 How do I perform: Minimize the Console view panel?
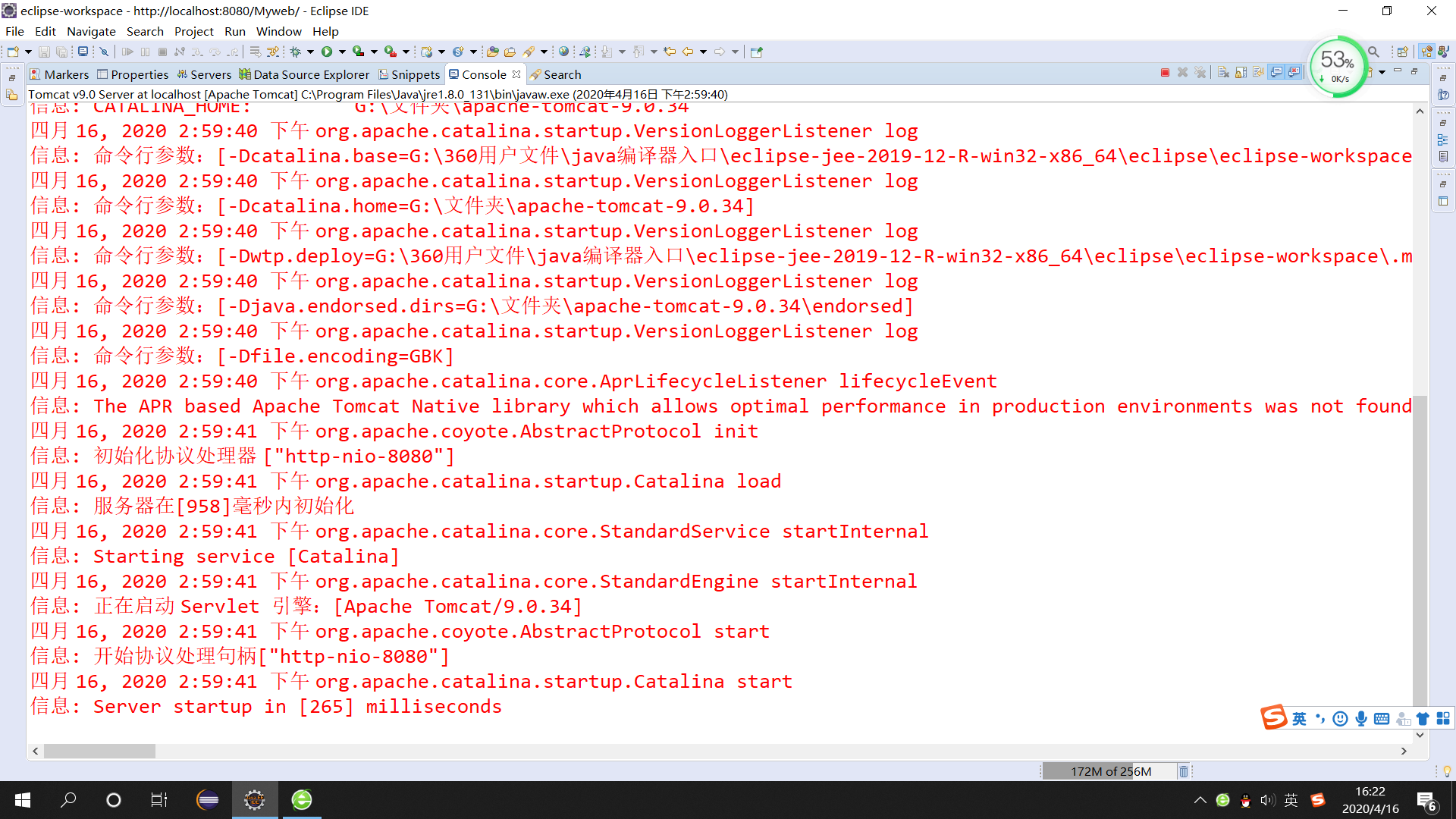(x=1398, y=71)
